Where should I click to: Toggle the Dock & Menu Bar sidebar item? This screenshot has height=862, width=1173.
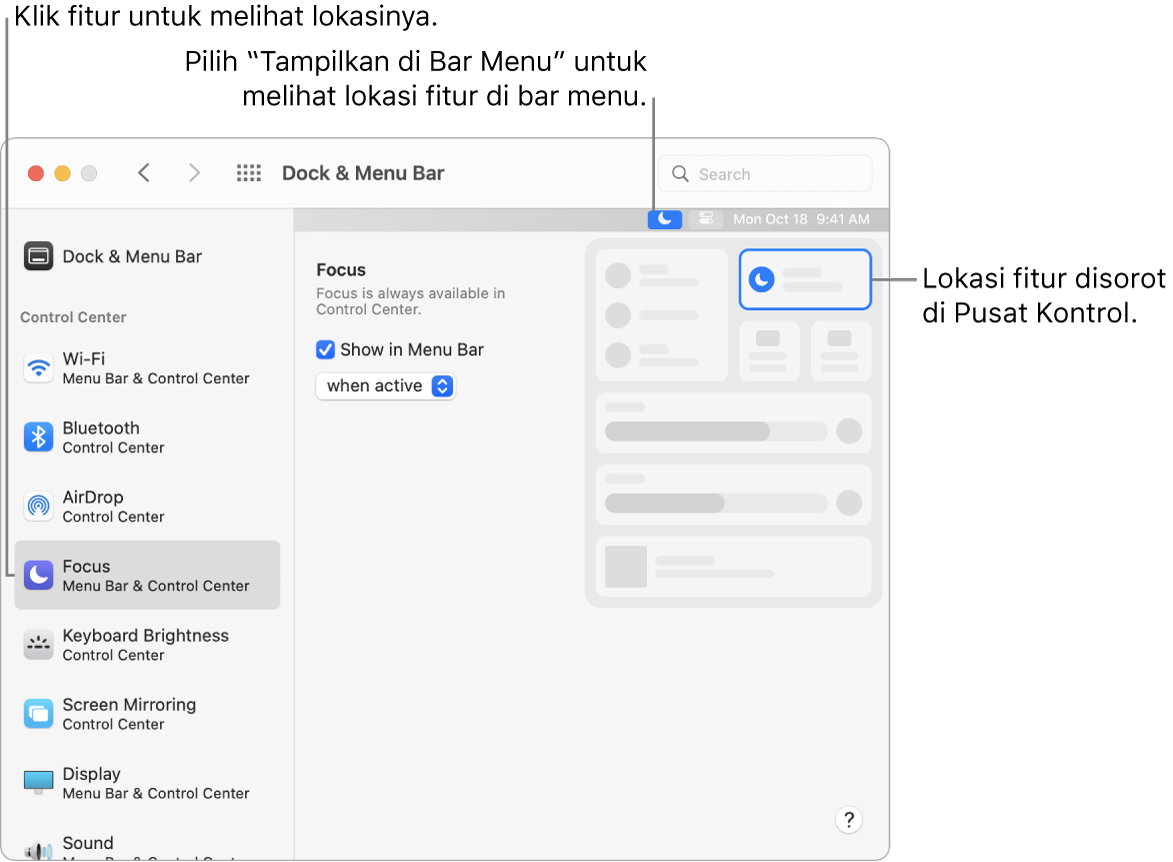pyautogui.click(x=38, y=256)
